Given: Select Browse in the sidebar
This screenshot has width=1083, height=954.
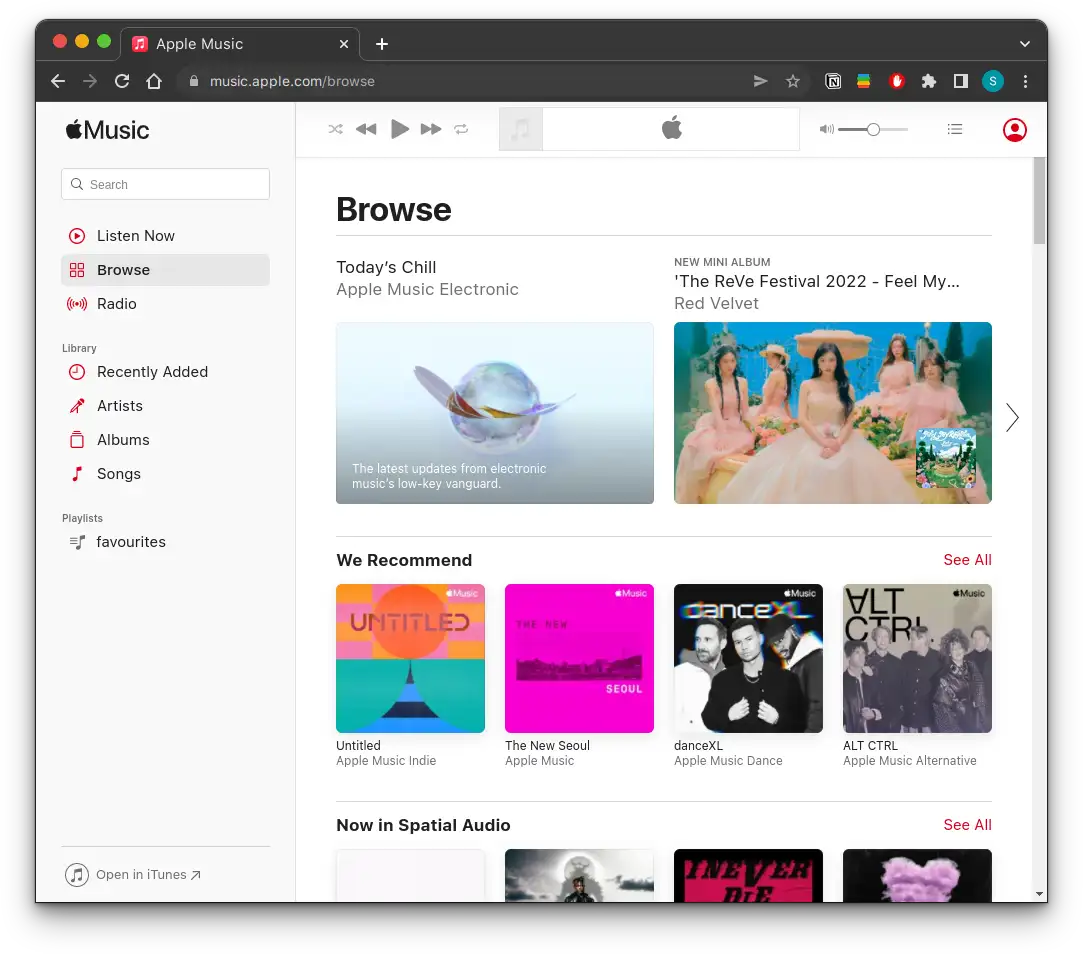Looking at the screenshot, I should pyautogui.click(x=165, y=269).
